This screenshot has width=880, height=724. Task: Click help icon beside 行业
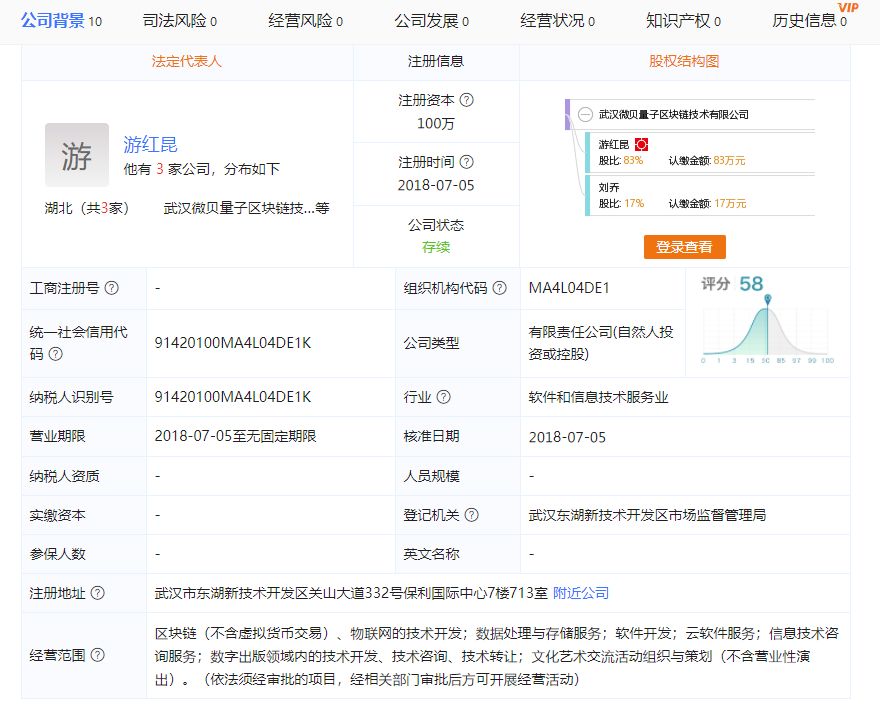pos(443,397)
